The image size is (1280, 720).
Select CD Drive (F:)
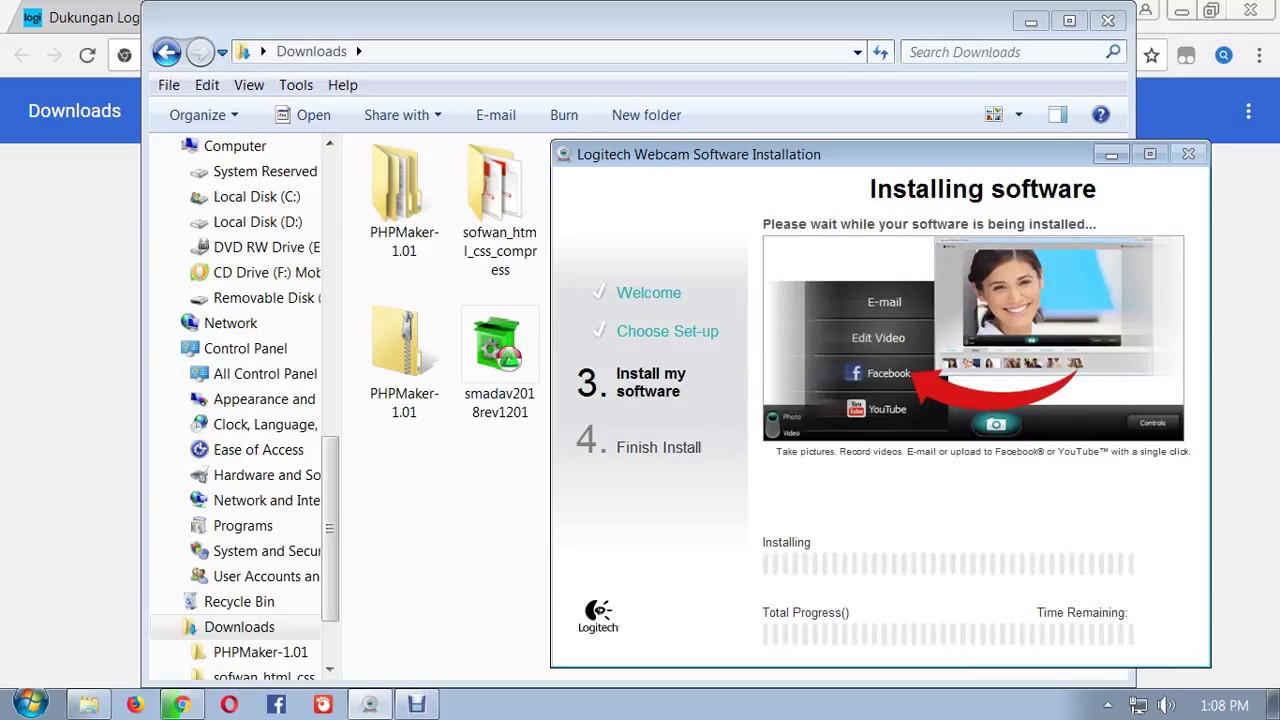[x=266, y=272]
